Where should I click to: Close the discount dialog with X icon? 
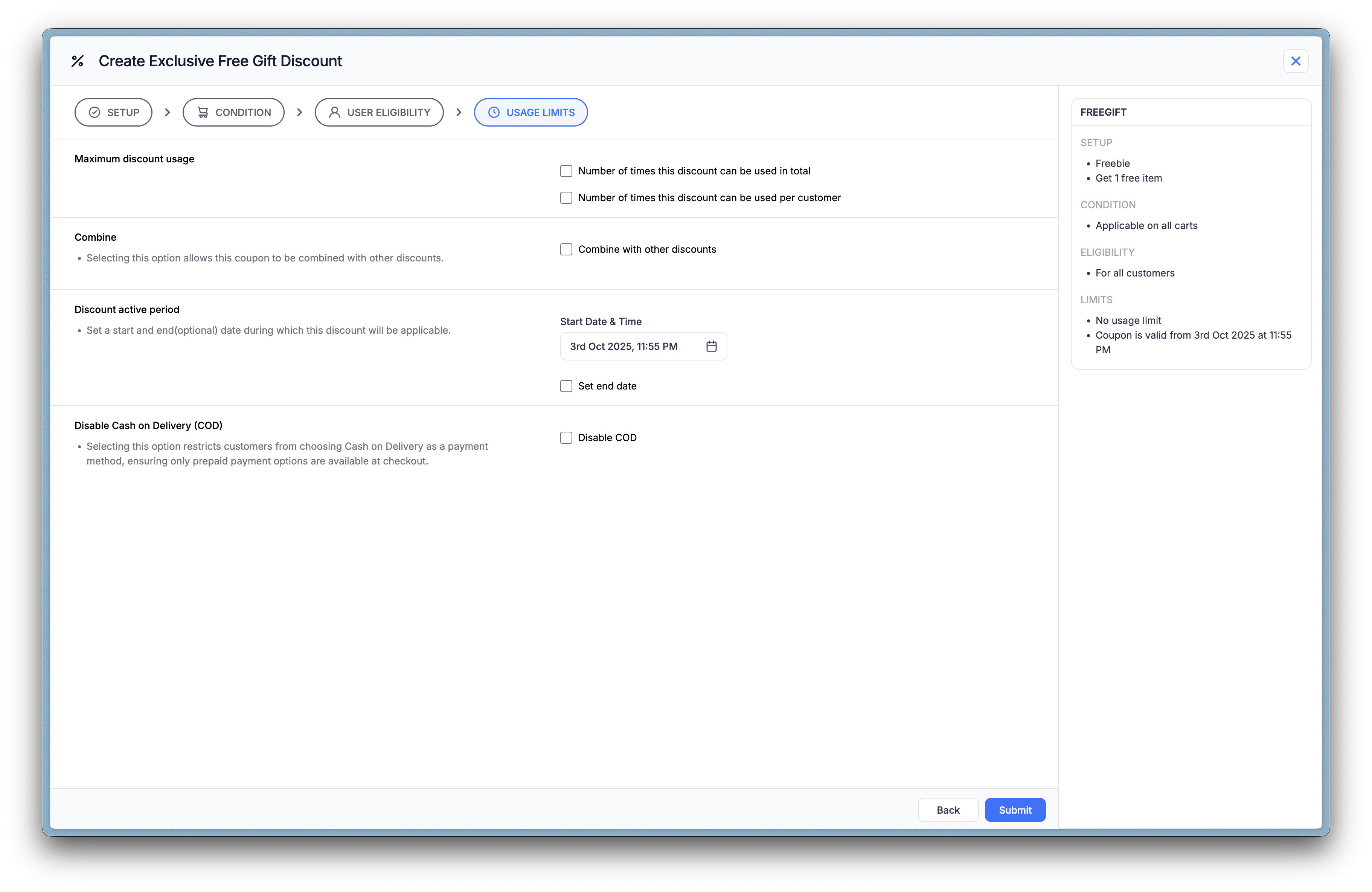[x=1295, y=61]
